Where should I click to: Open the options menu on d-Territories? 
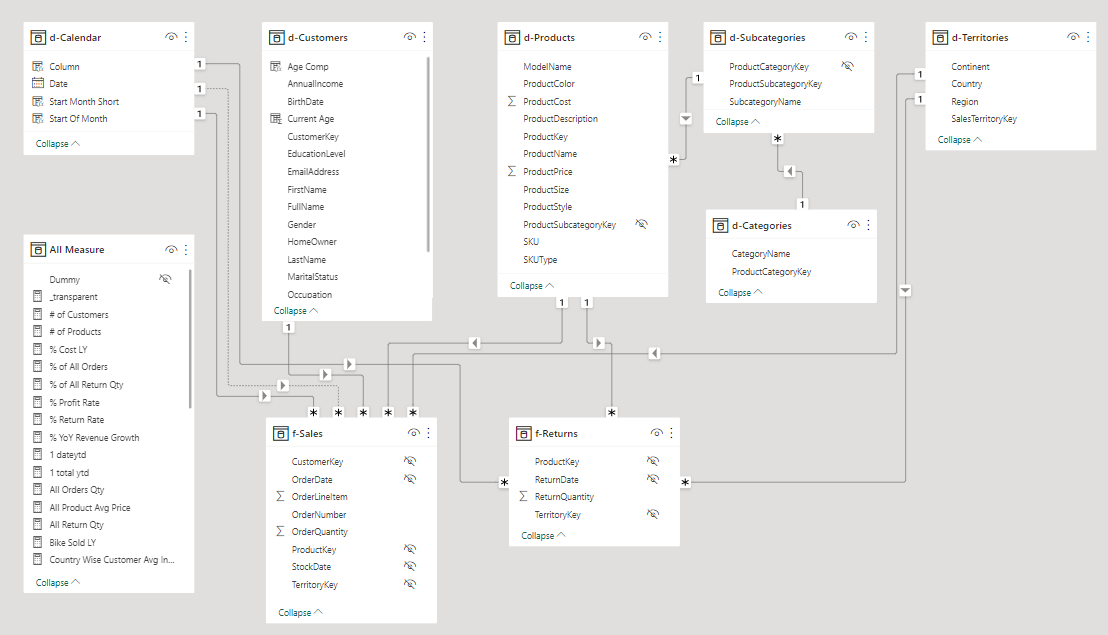point(1087,37)
